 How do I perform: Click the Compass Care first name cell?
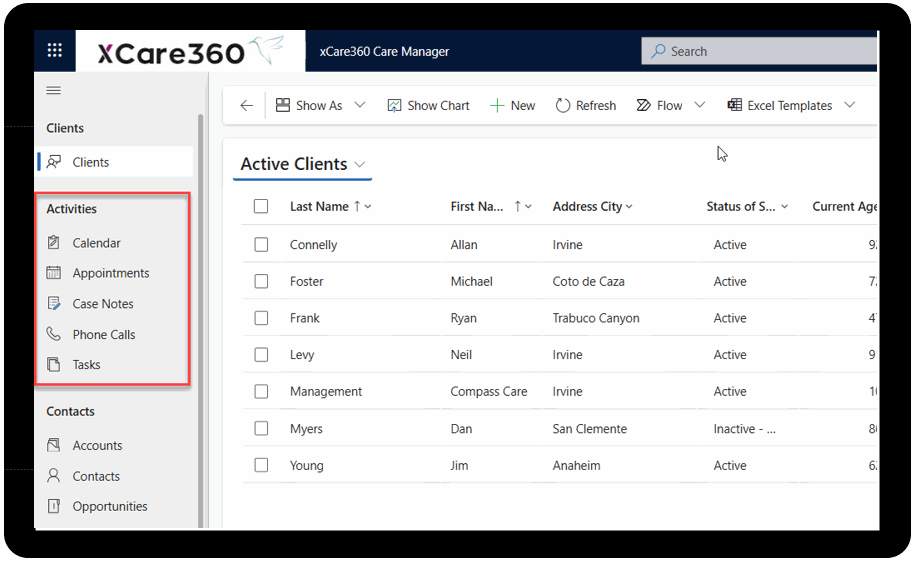pyautogui.click(x=488, y=392)
